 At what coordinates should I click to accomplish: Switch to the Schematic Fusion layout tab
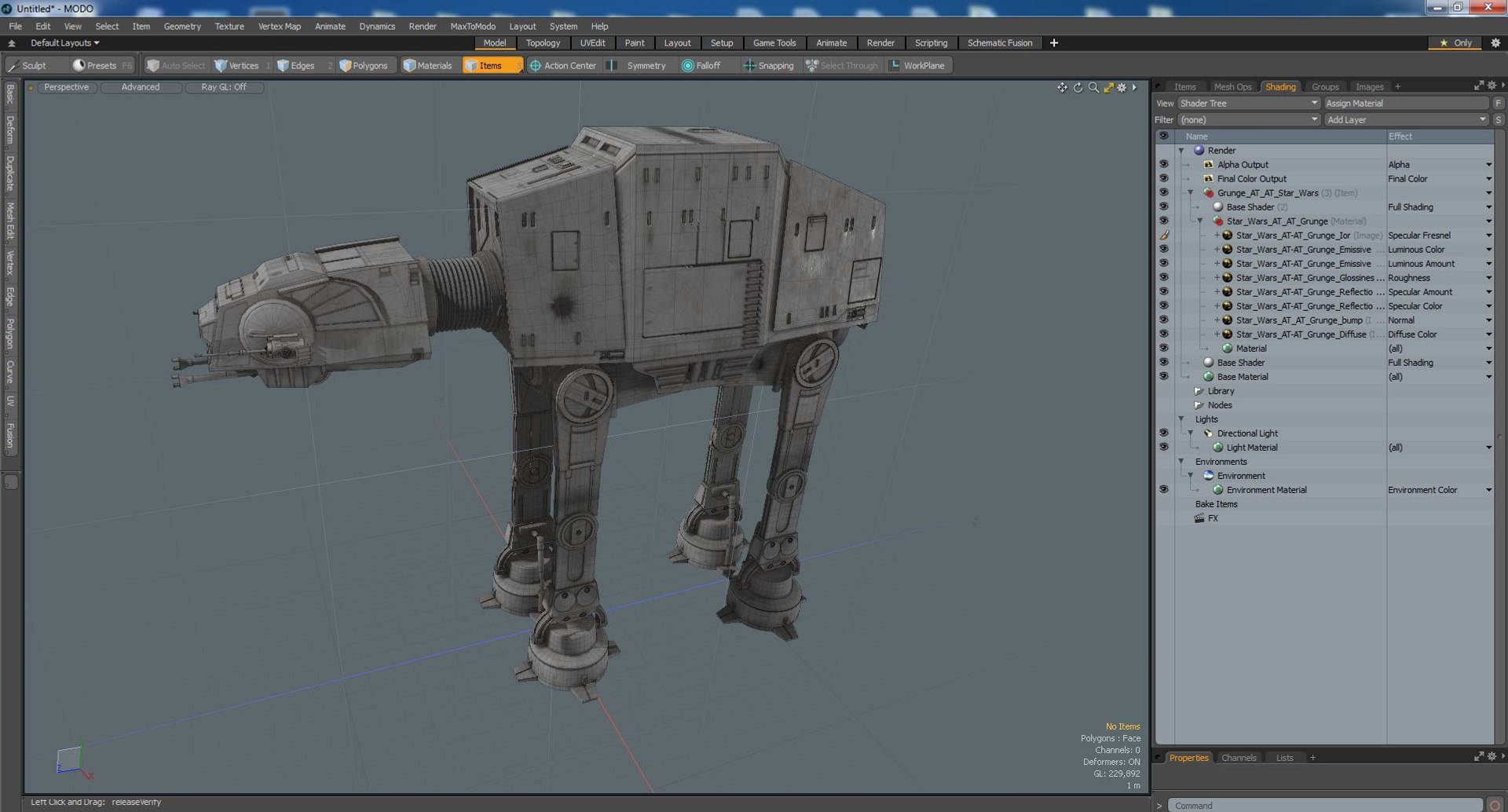[1000, 43]
